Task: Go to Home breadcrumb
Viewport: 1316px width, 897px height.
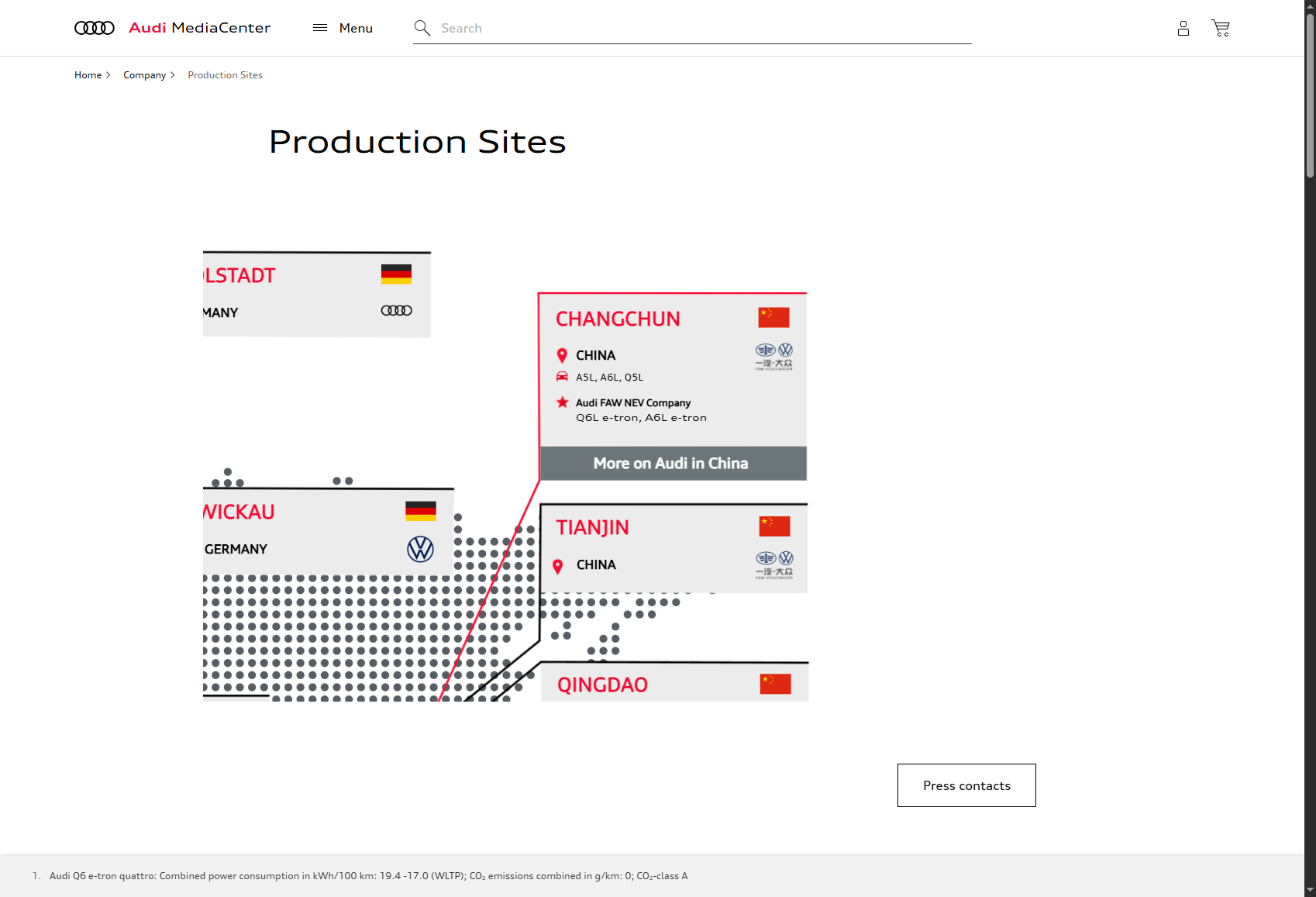Action: [88, 75]
